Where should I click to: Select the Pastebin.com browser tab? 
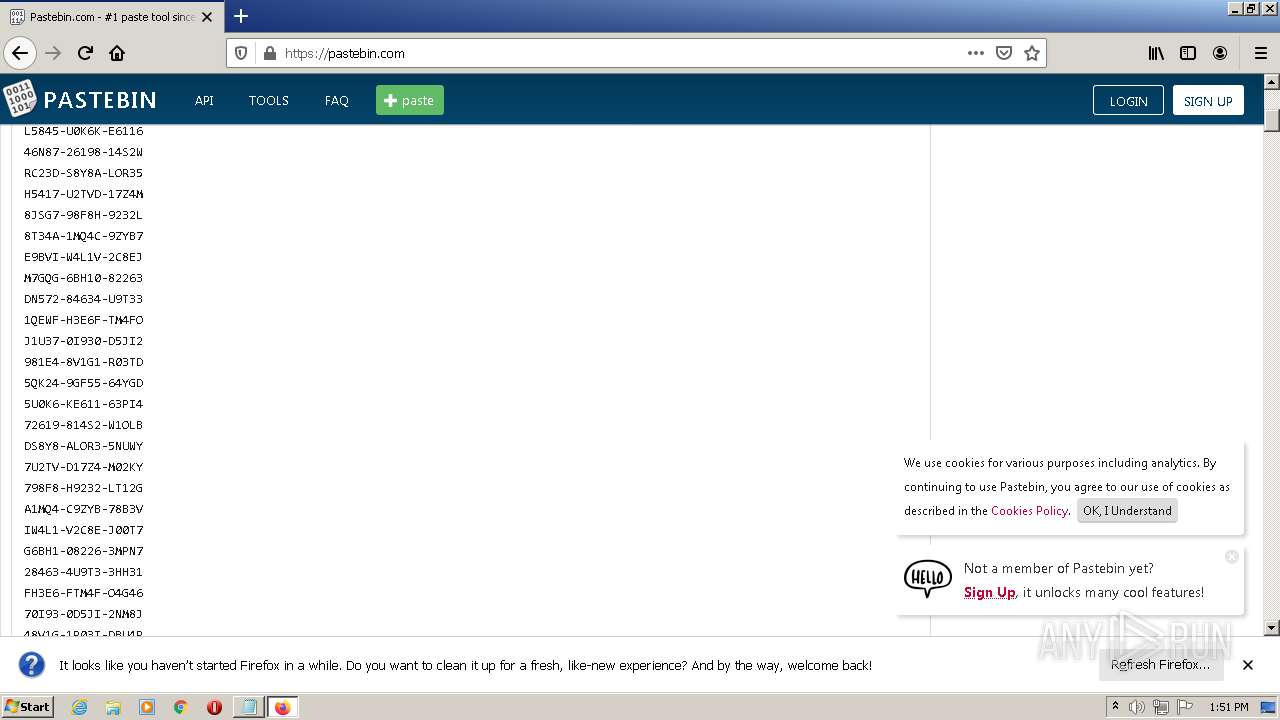111,17
